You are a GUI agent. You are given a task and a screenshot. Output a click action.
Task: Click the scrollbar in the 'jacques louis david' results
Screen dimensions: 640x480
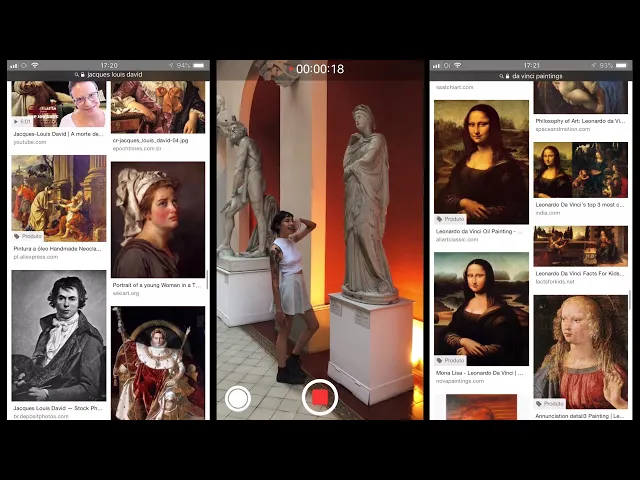[x=207, y=280]
